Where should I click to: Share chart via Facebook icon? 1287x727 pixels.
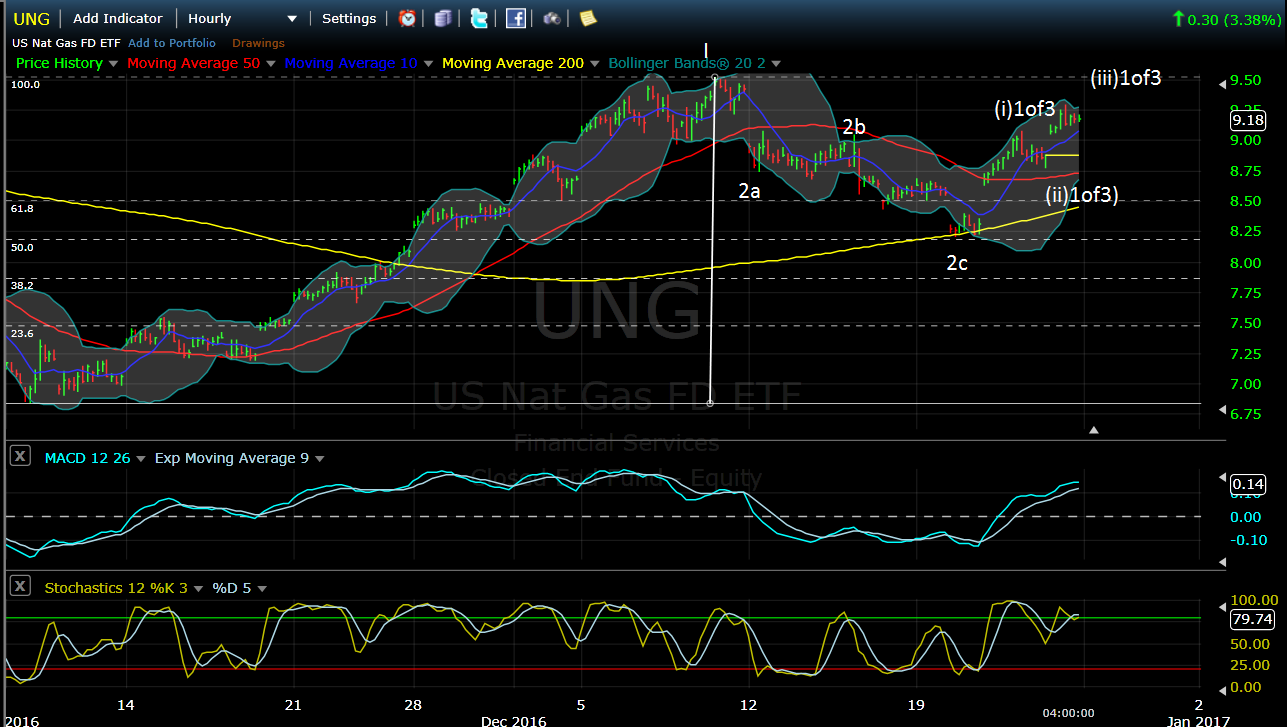[x=515, y=18]
